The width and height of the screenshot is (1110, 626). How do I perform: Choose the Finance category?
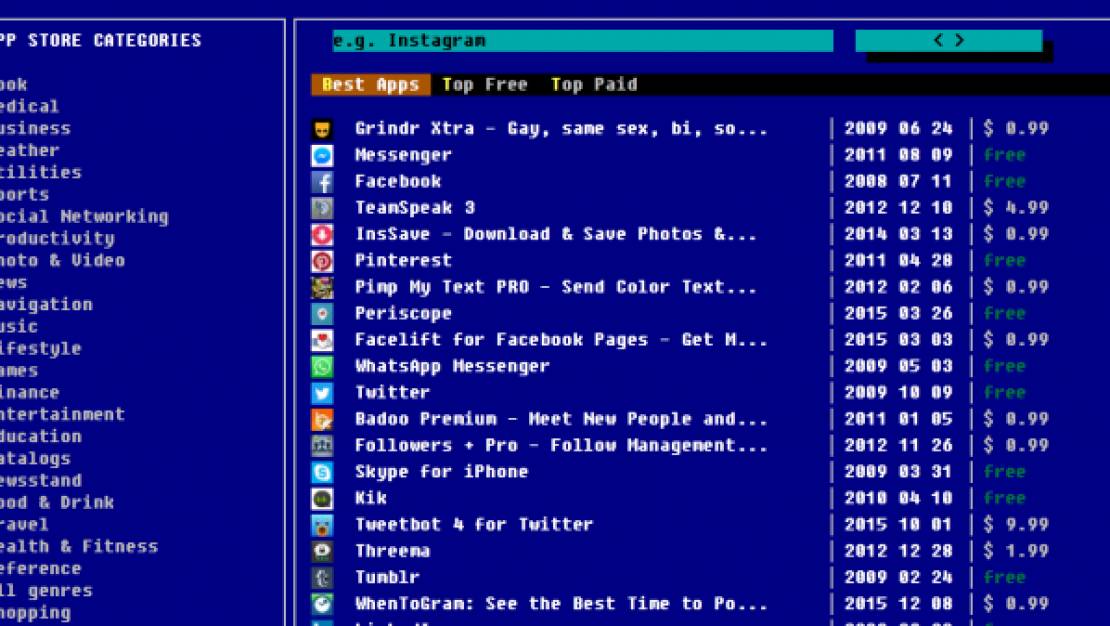(29, 392)
